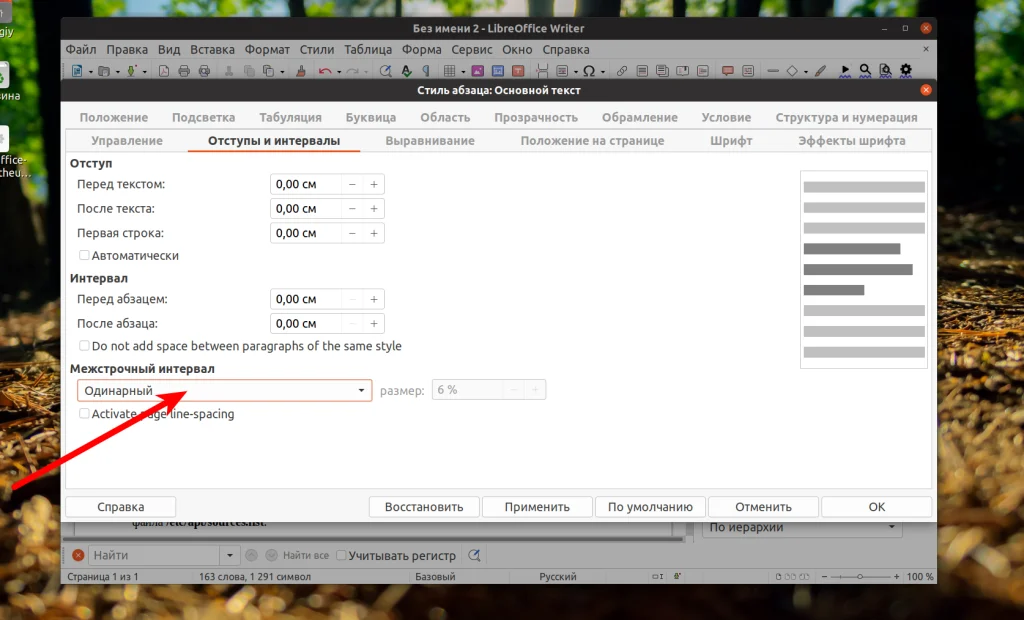Viewport: 1024px width, 620px height.
Task: Open dropdown arrow next to Omega icon
Action: [603, 71]
